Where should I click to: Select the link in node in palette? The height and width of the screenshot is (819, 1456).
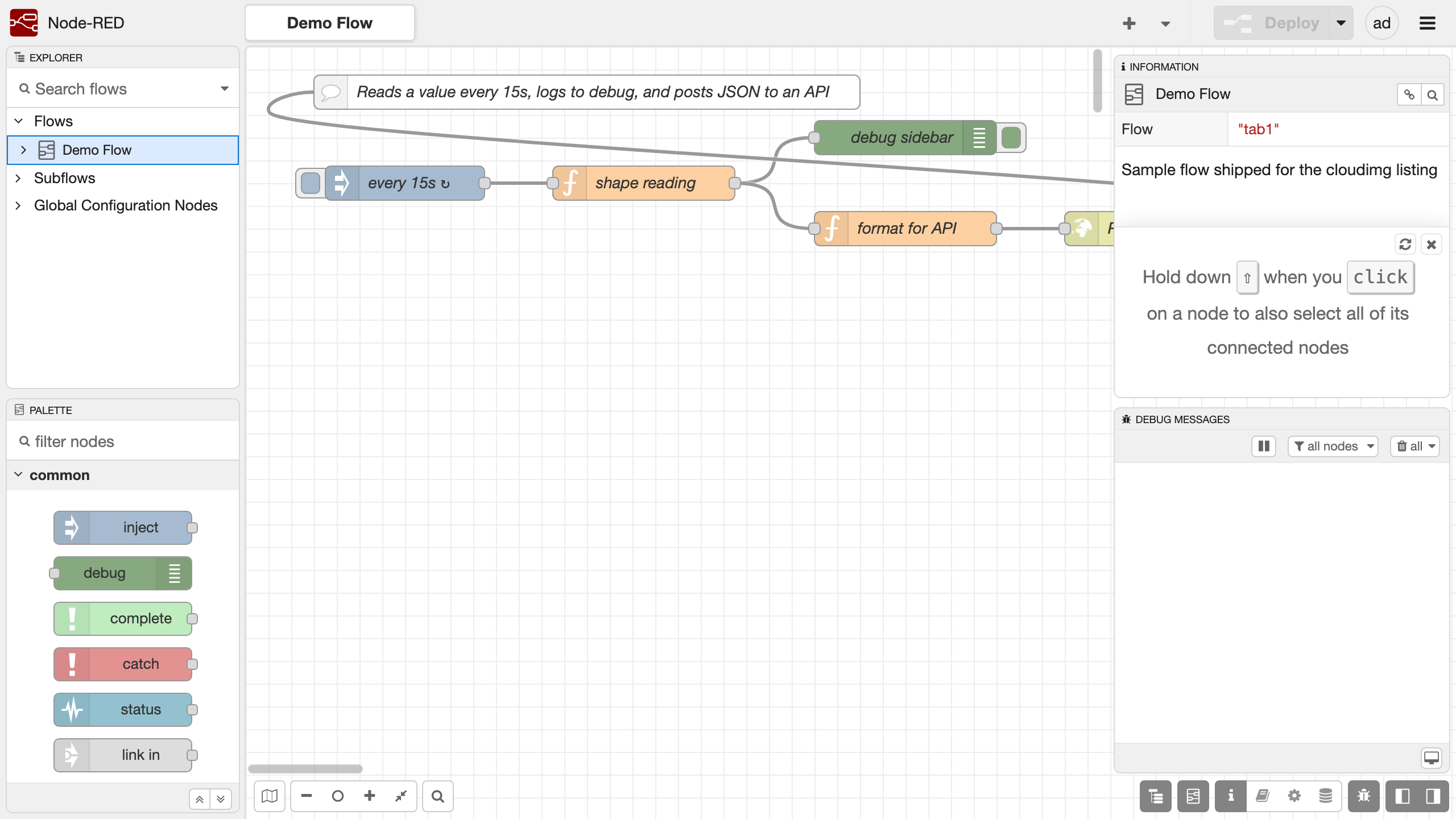pos(123,755)
